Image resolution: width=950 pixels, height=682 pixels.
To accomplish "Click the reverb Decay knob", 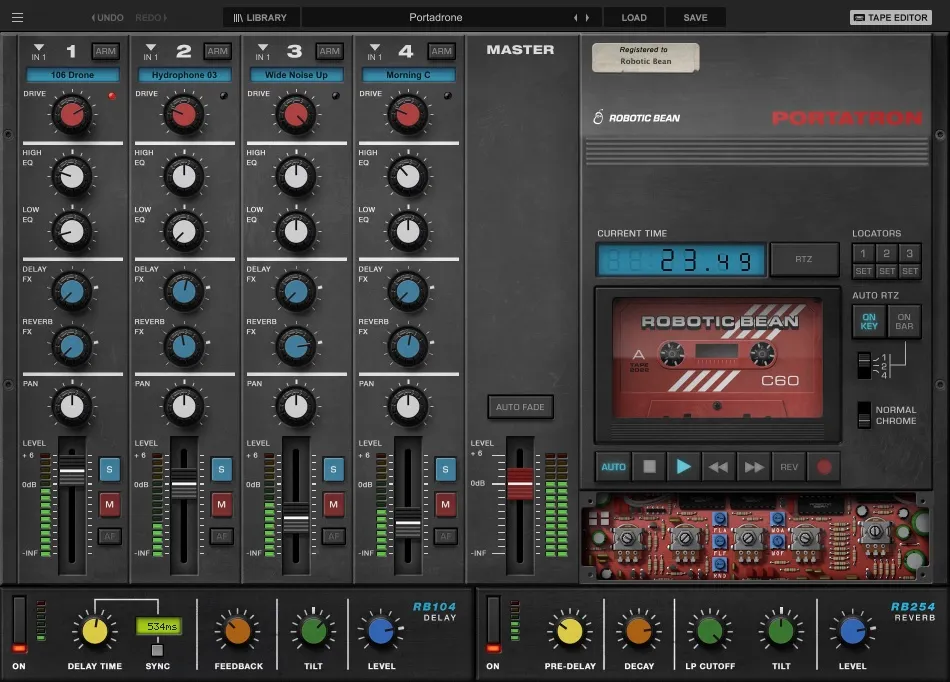I will (x=639, y=631).
